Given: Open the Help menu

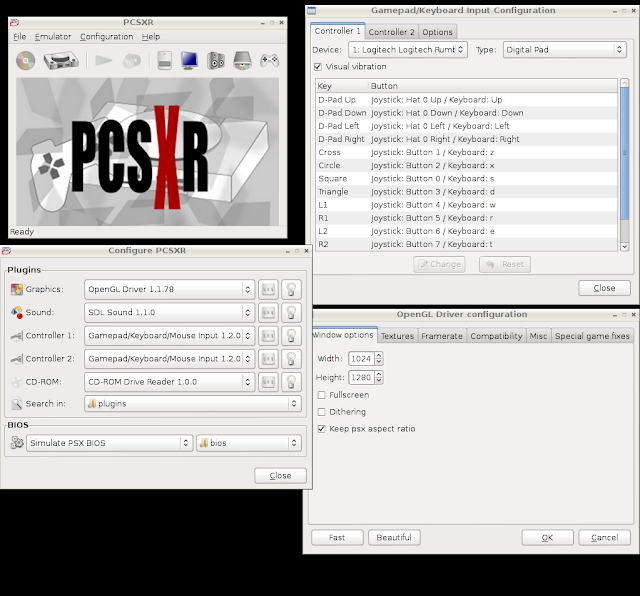Looking at the screenshot, I should (151, 37).
